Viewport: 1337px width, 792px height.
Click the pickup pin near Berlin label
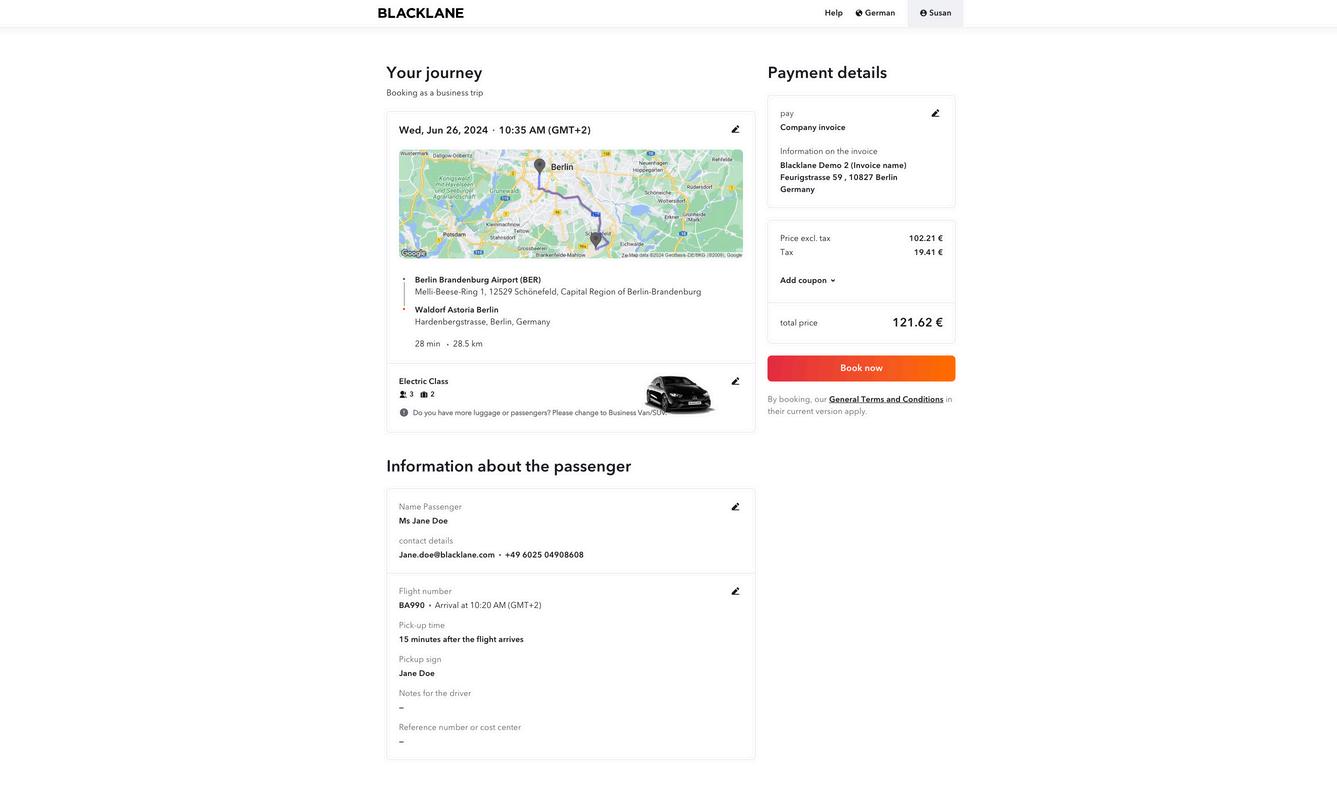(x=540, y=166)
